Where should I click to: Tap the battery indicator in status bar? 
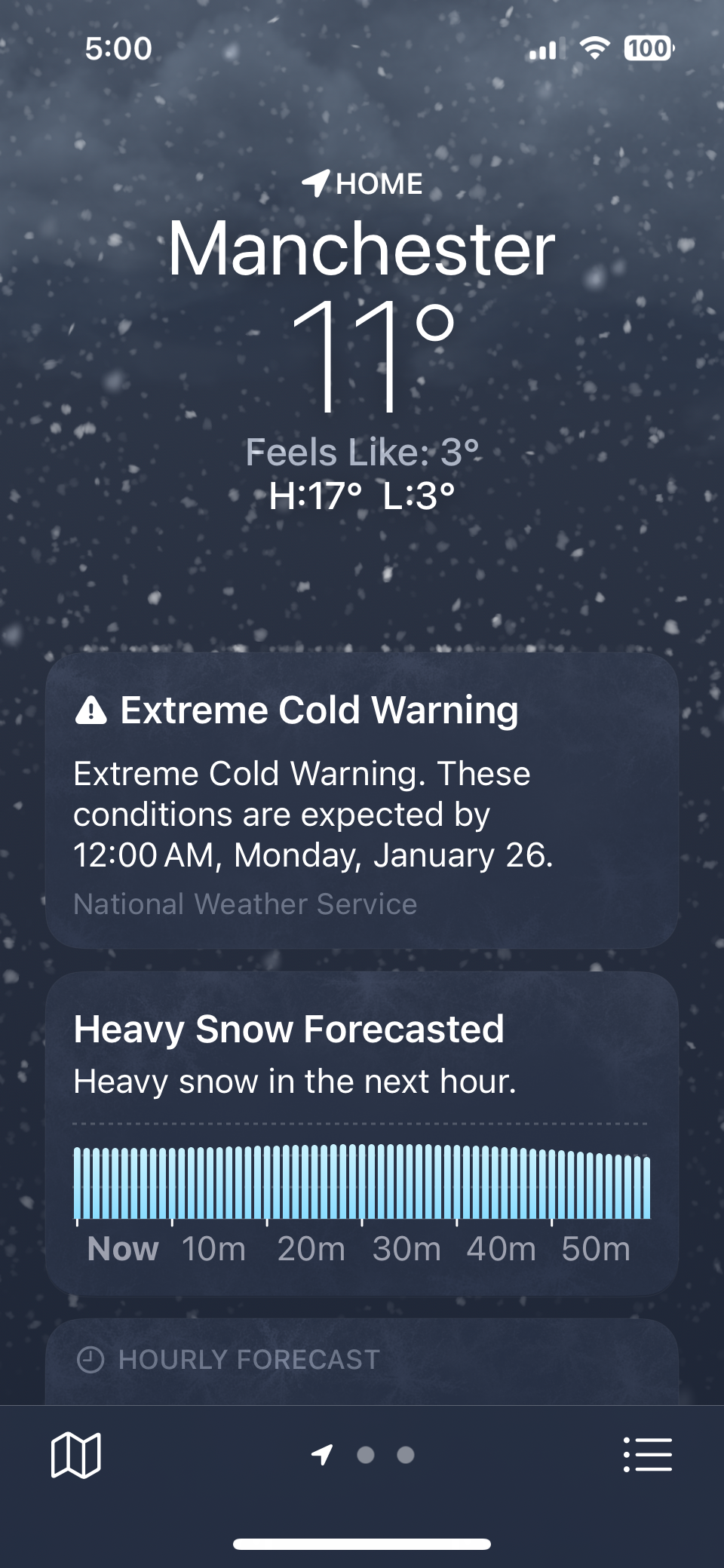(649, 49)
